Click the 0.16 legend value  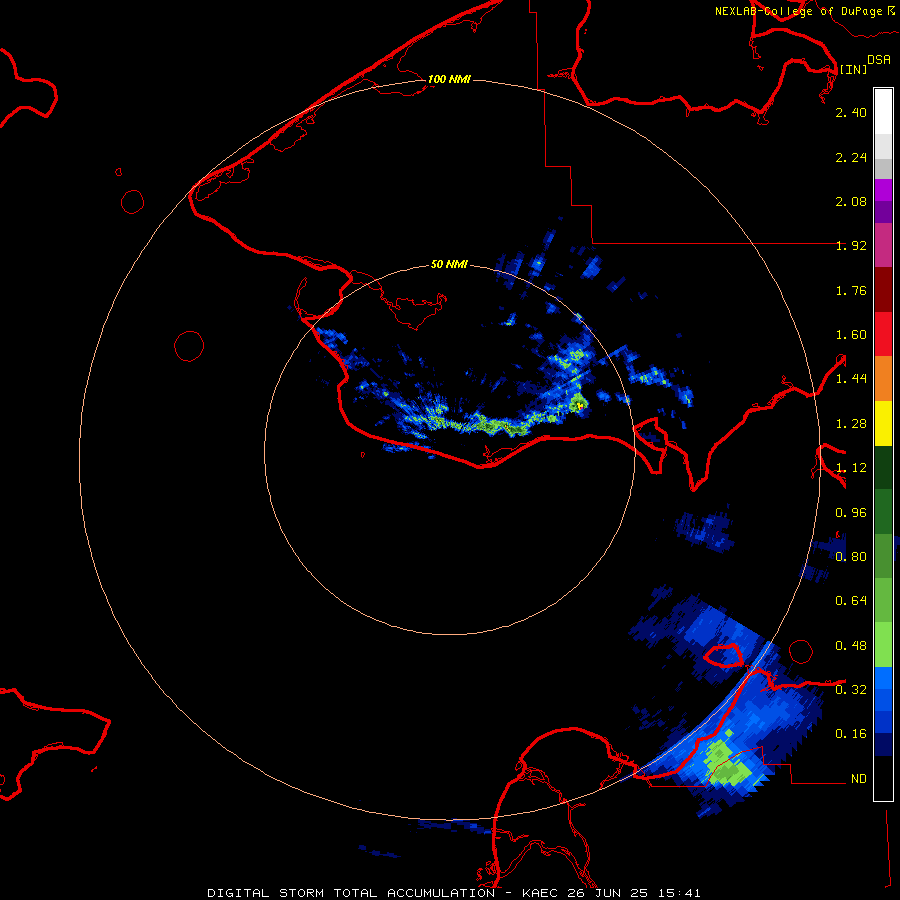851,734
